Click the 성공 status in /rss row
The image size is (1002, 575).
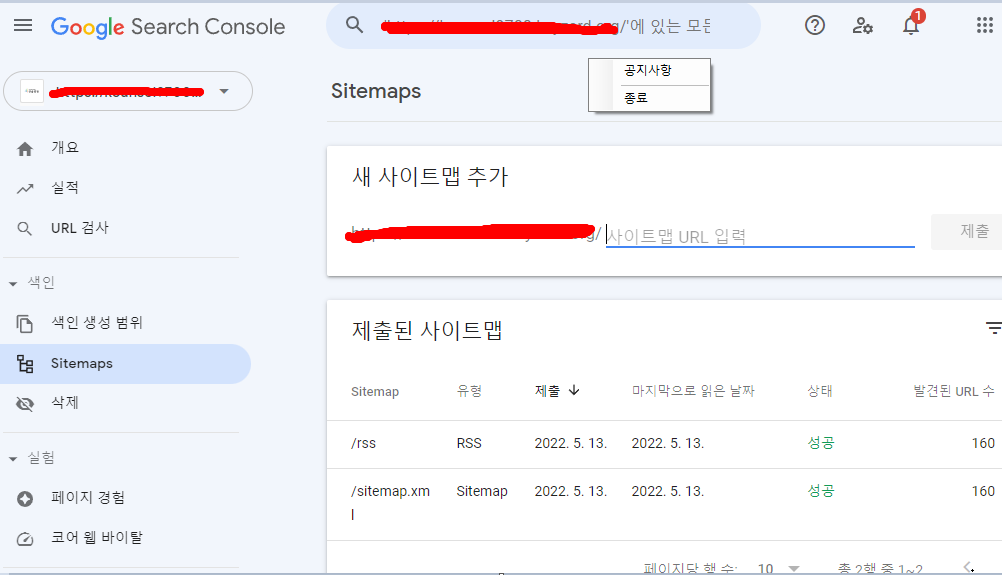[821, 443]
